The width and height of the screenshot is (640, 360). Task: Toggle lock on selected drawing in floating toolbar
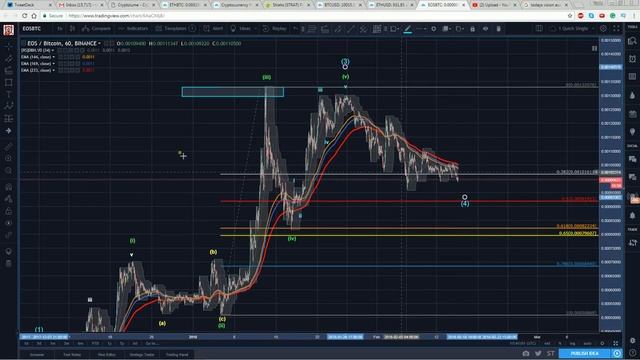(472, 29)
